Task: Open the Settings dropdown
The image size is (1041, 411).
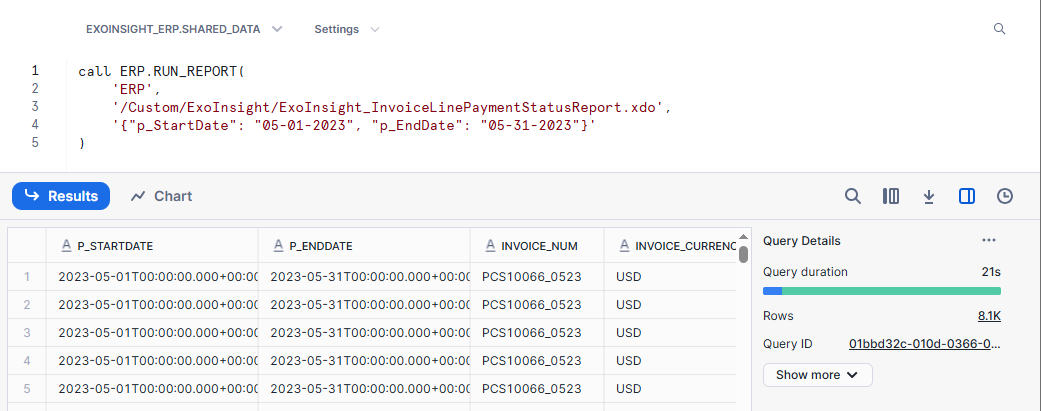Action: click(x=346, y=29)
